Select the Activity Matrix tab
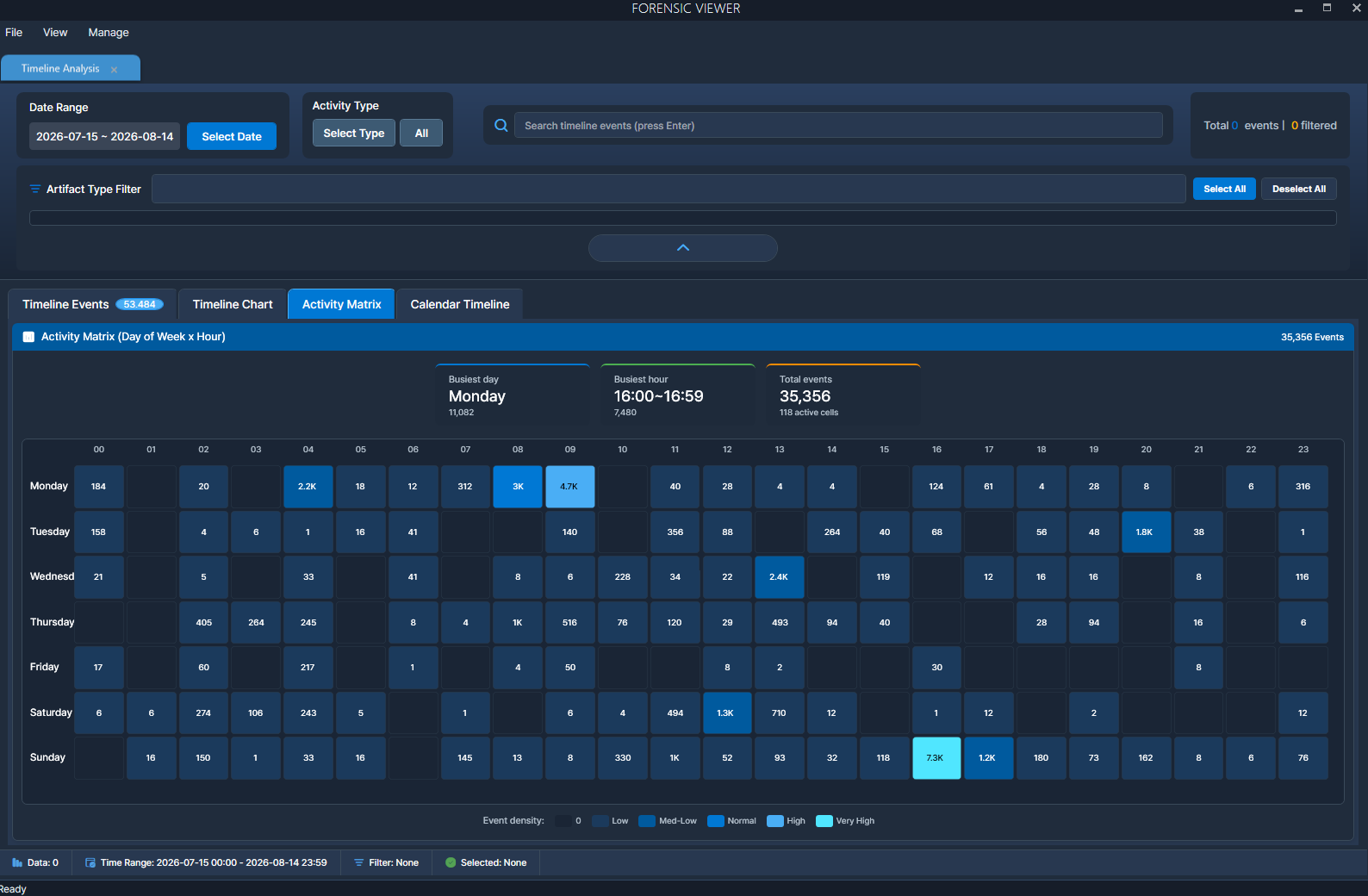1368x896 pixels. 341,304
